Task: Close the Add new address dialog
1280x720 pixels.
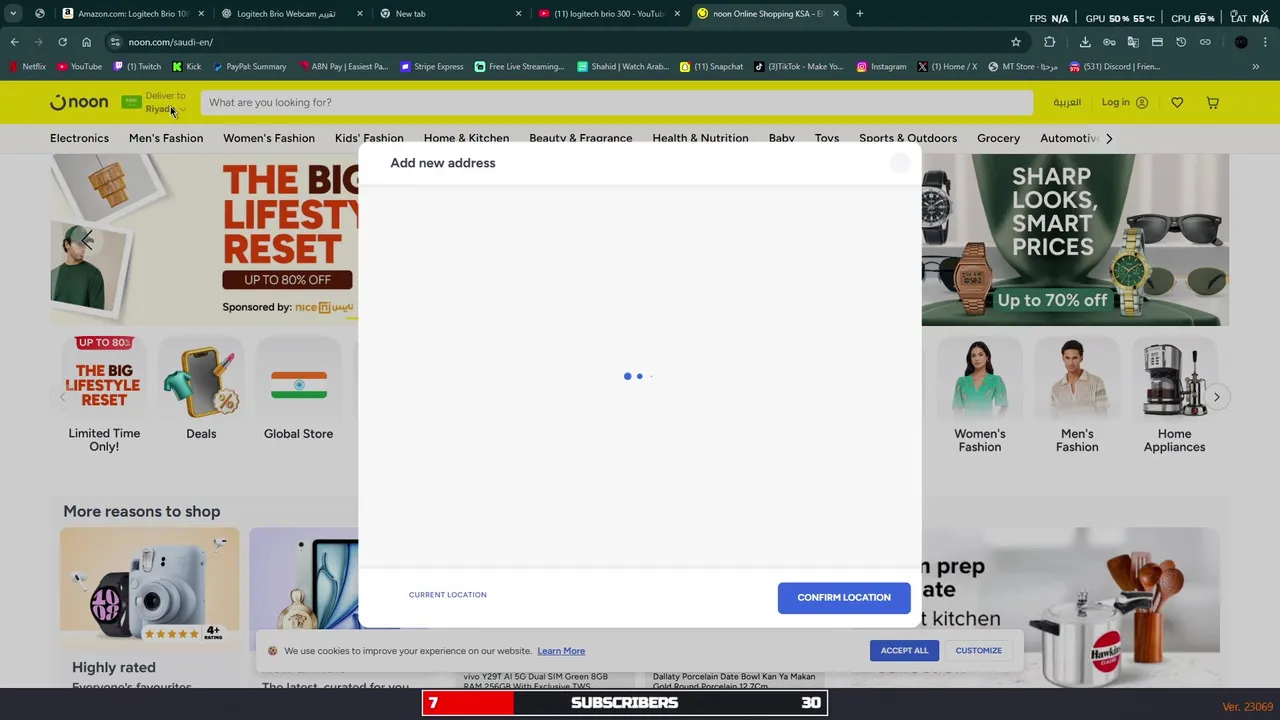Action: [900, 163]
